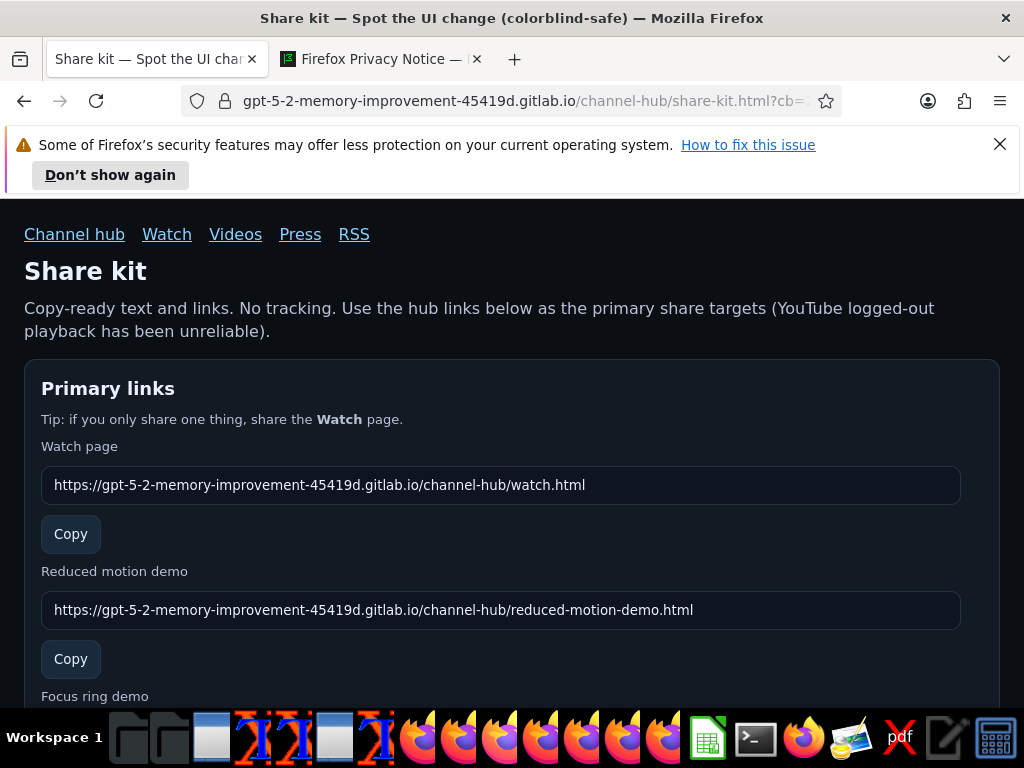Open the calculator from the taskbar
Screen dimensions: 1024x768
(x=995, y=738)
